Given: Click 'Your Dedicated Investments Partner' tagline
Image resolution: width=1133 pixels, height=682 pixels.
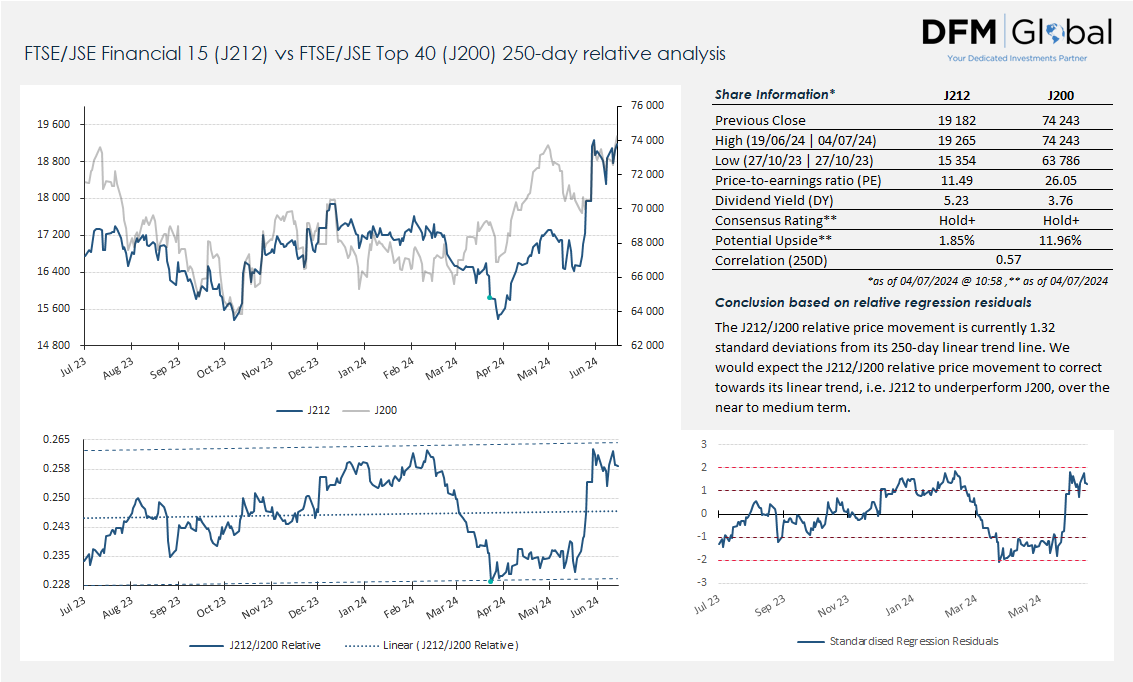Looking at the screenshot, I should pos(1017,58).
